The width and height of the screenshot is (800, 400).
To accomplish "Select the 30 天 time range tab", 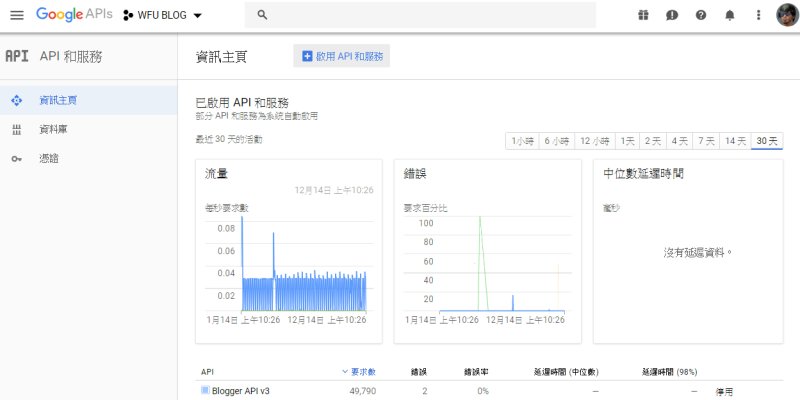I will [767, 141].
